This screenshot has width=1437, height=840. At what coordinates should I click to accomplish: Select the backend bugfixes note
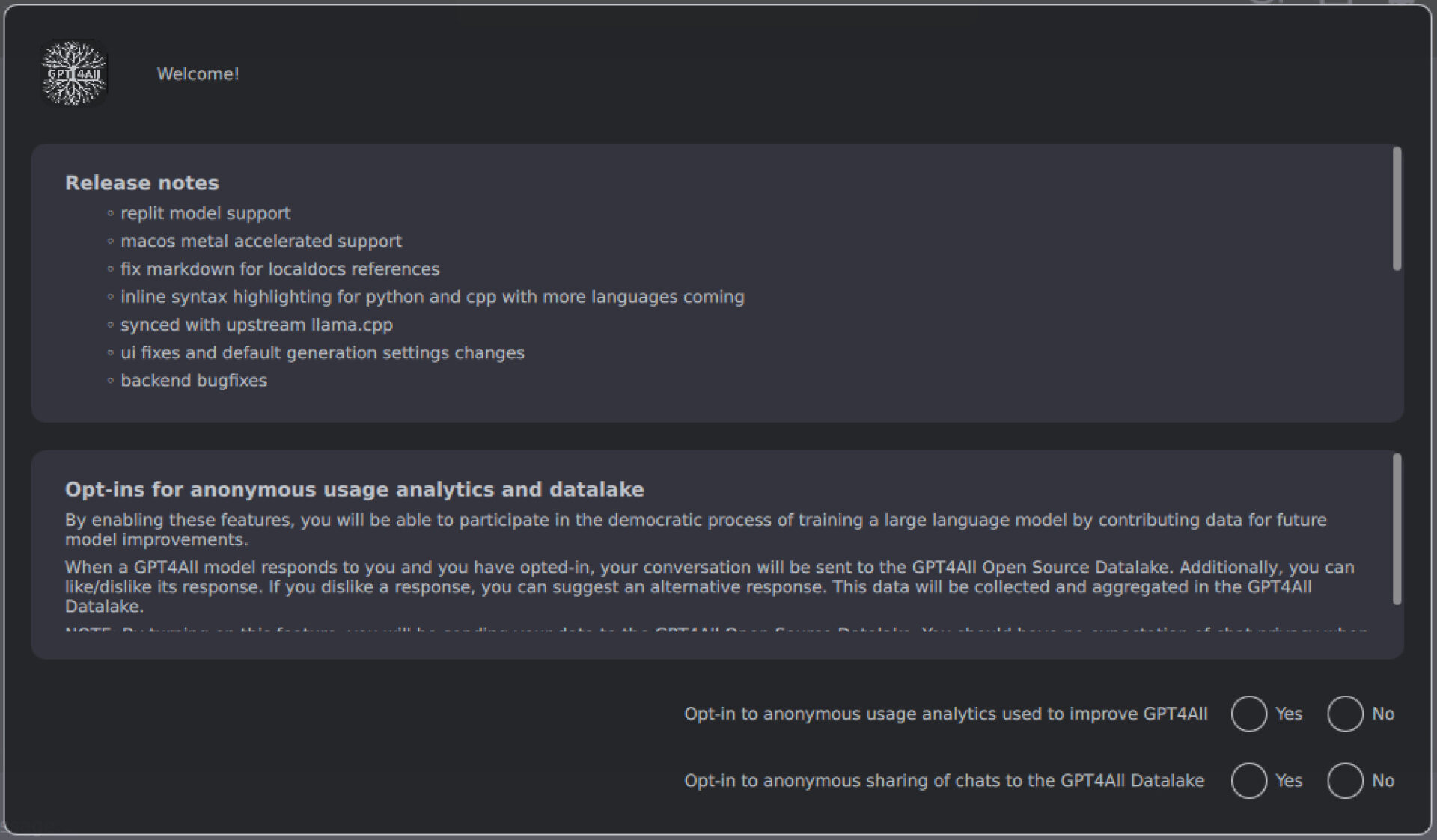coord(194,380)
